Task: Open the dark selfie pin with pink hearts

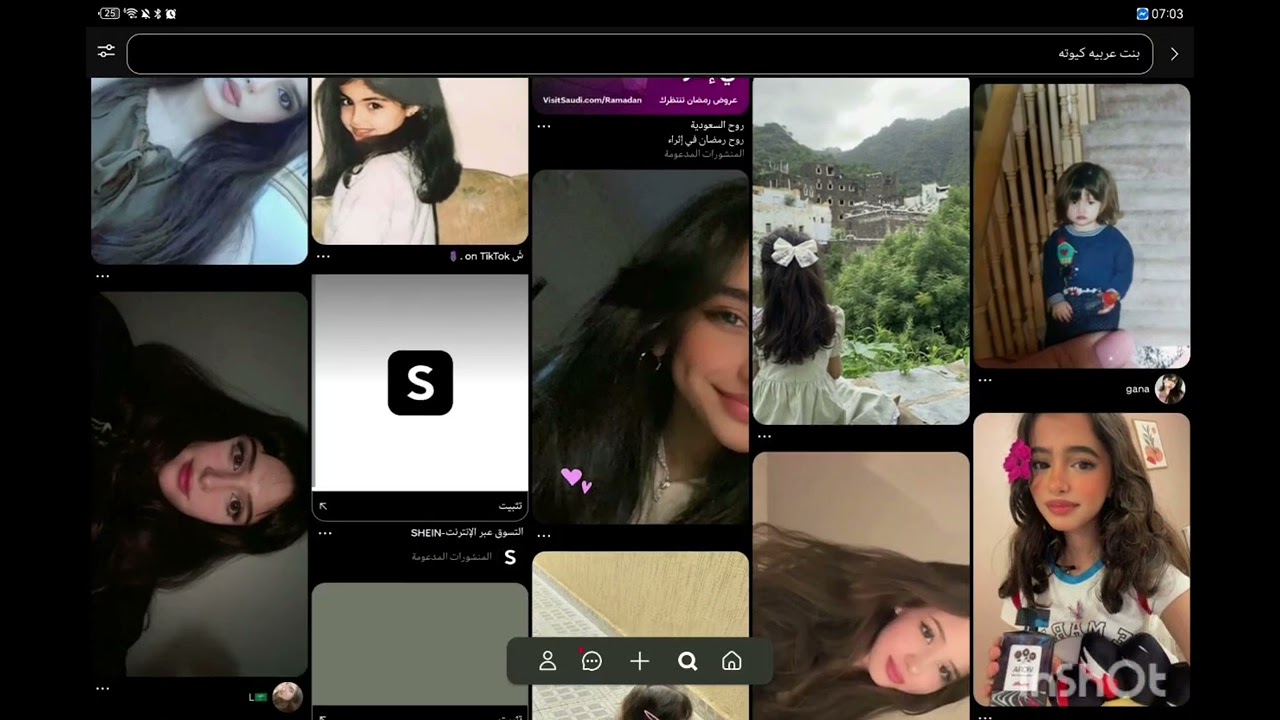Action: [x=640, y=347]
